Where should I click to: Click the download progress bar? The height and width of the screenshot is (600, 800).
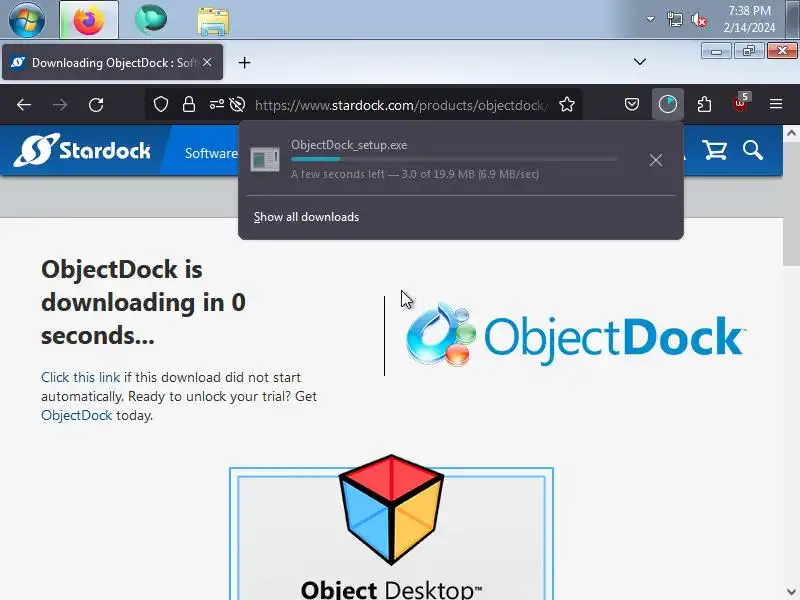[x=454, y=159]
